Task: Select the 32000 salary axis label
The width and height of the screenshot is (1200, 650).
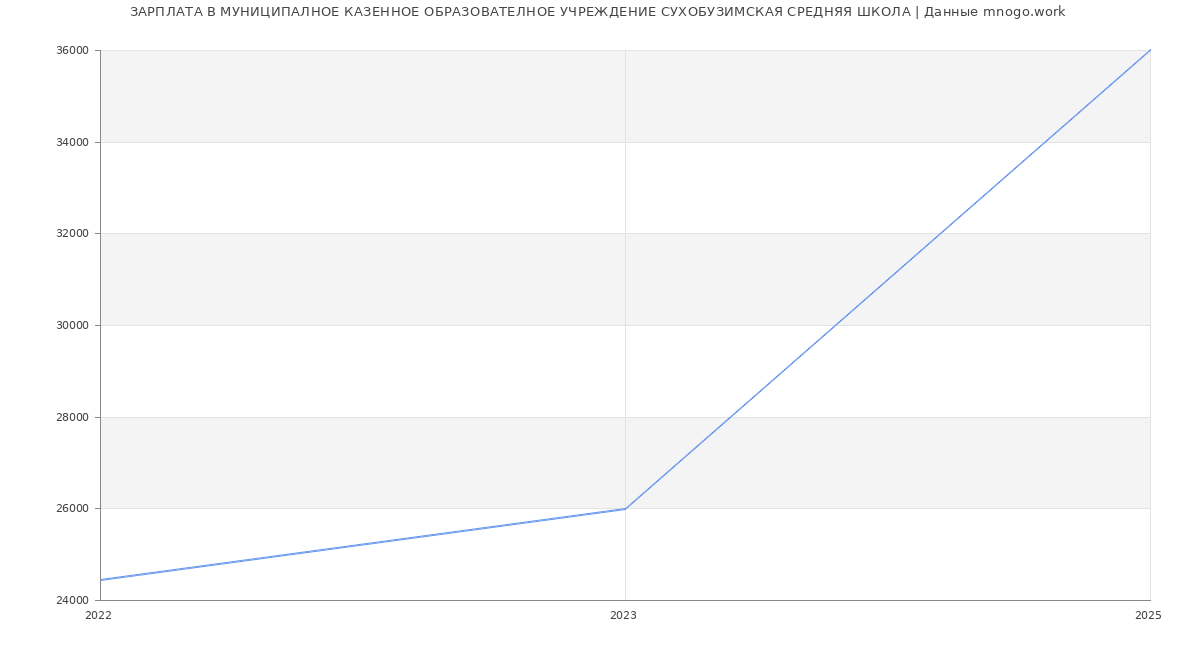Action: point(72,234)
